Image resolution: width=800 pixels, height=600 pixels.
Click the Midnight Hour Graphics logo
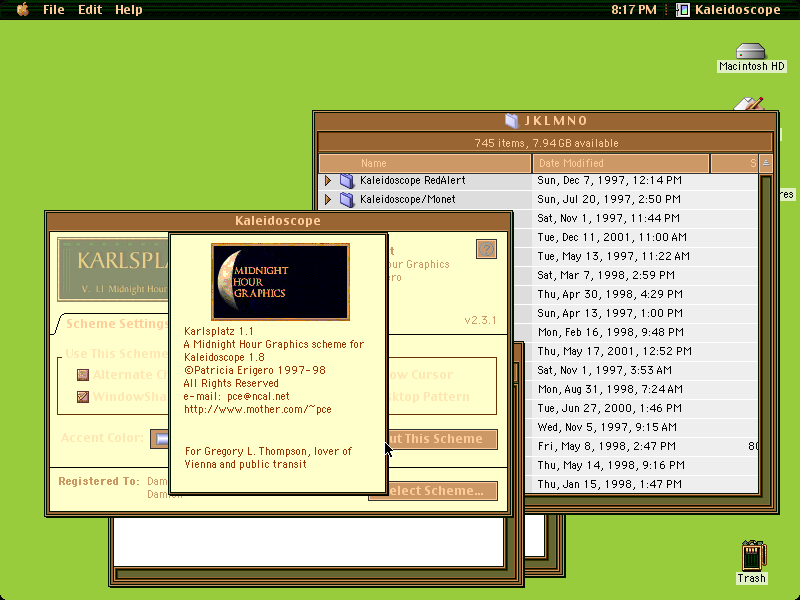(x=280, y=282)
